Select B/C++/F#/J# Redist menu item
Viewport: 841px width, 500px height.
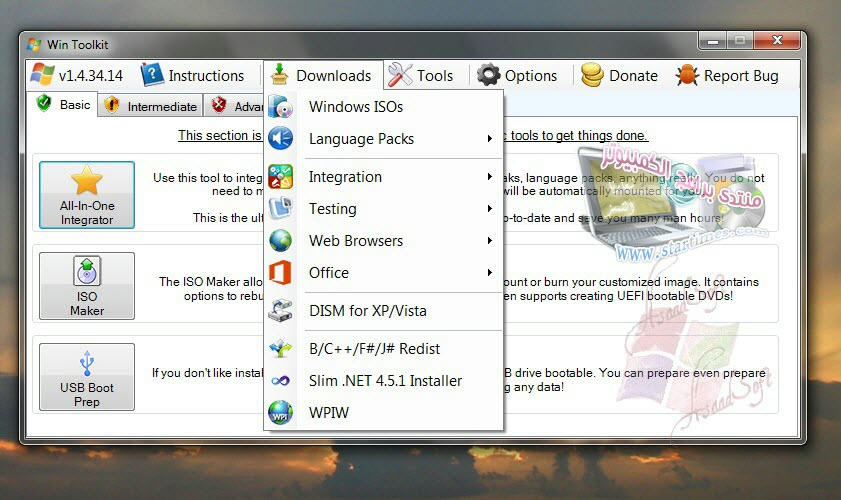pyautogui.click(x=383, y=349)
